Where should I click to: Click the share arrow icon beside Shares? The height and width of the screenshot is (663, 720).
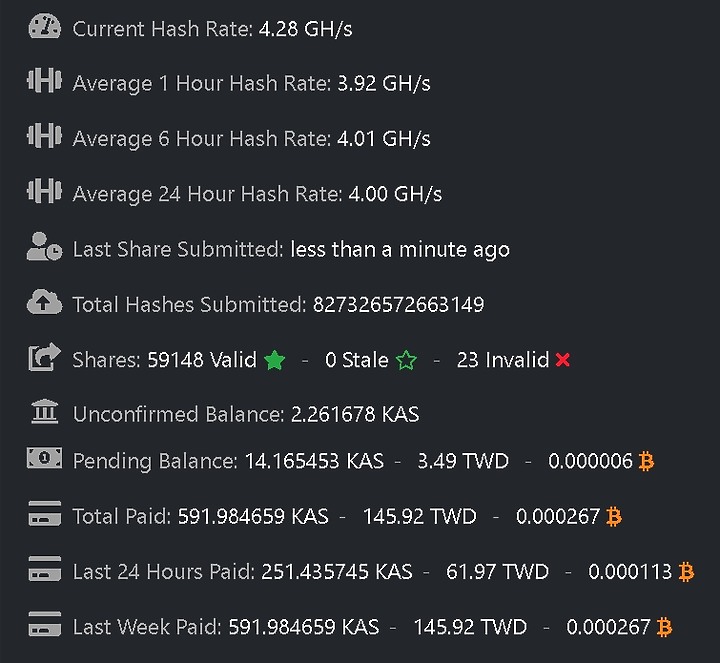[x=44, y=357]
